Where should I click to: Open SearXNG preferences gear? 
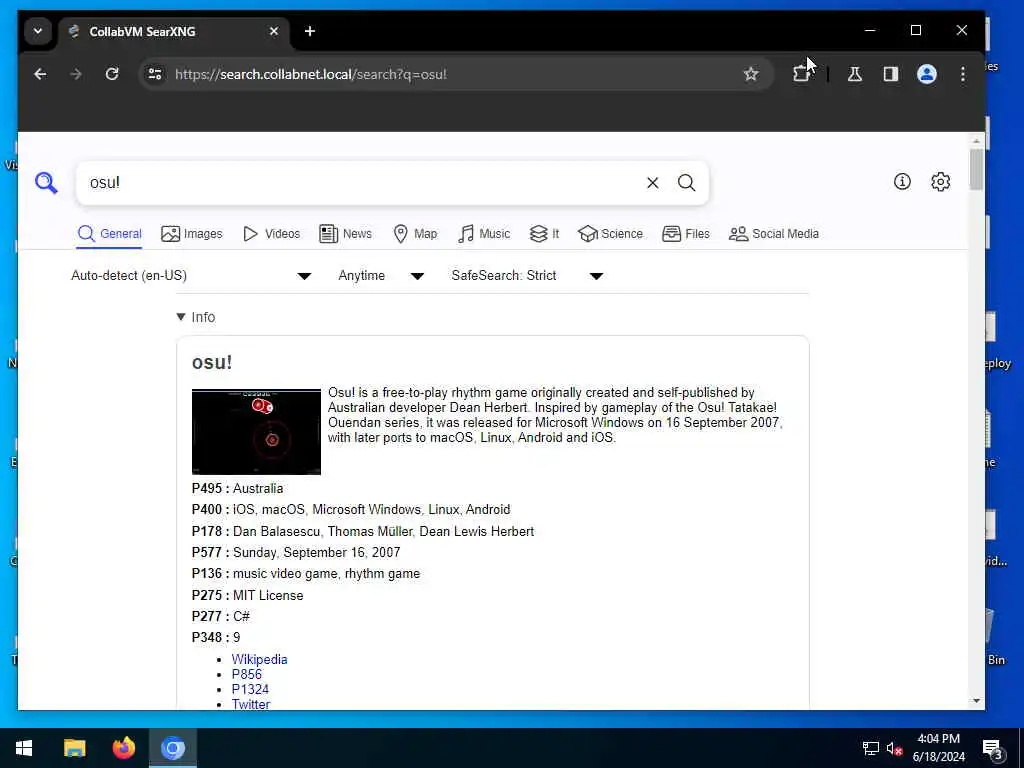click(x=940, y=182)
